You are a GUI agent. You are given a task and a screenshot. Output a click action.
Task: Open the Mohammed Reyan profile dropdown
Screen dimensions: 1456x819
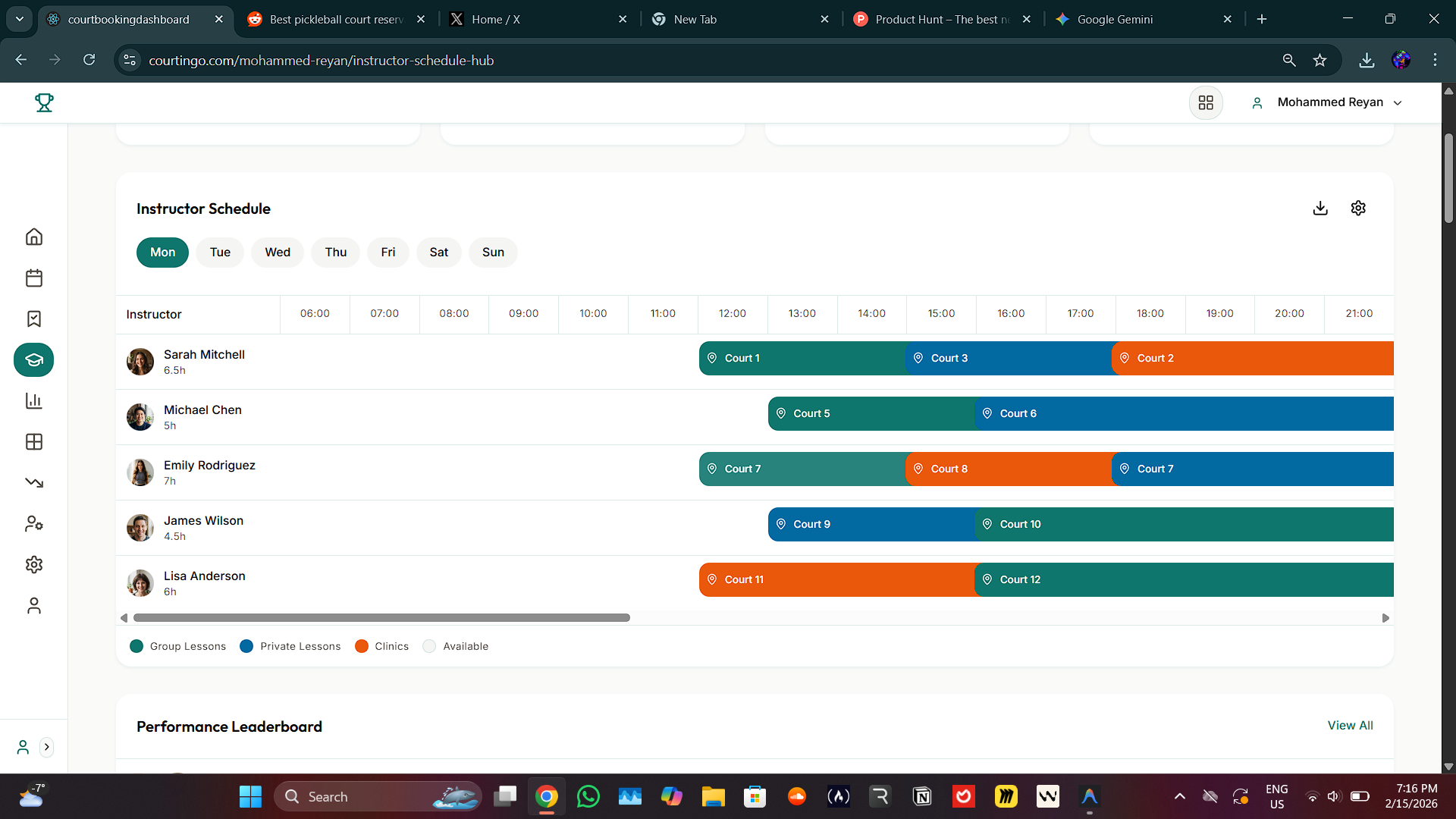pyautogui.click(x=1337, y=102)
